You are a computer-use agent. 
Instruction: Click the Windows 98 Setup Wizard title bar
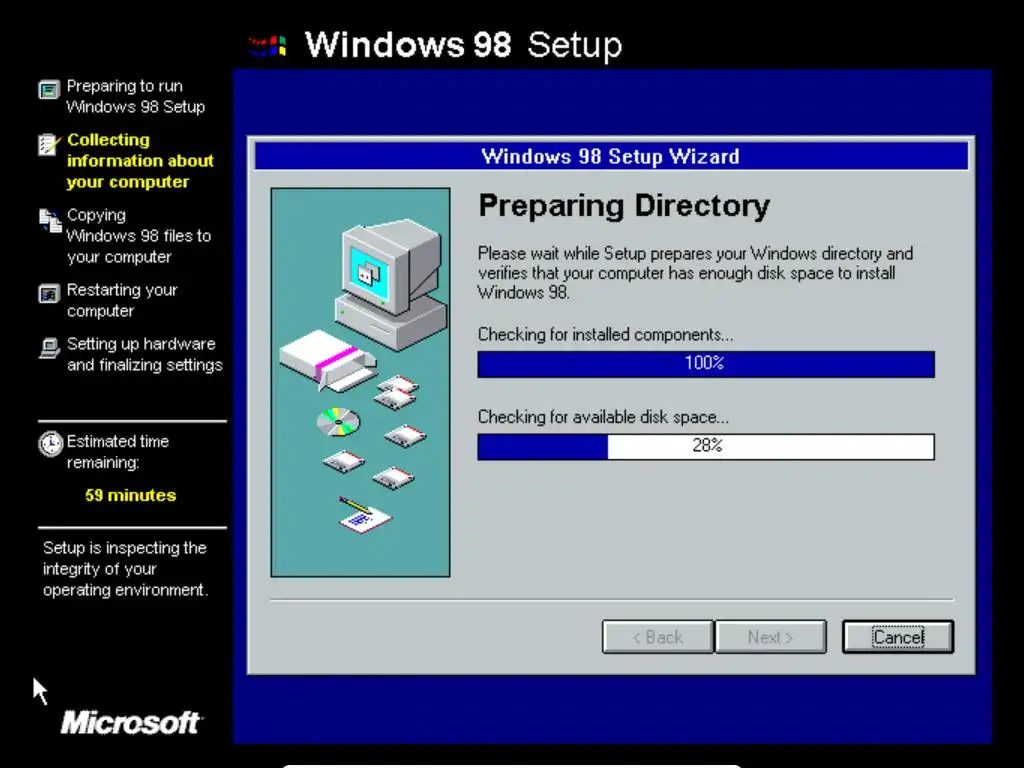click(611, 157)
